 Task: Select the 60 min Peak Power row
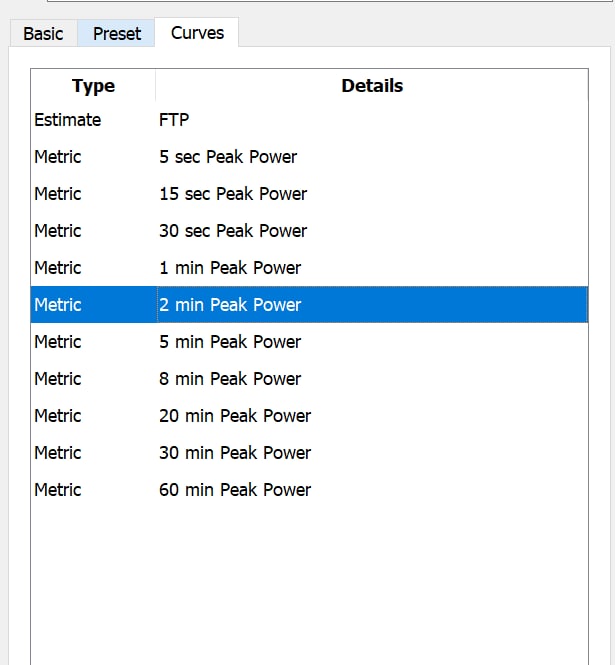(309, 489)
